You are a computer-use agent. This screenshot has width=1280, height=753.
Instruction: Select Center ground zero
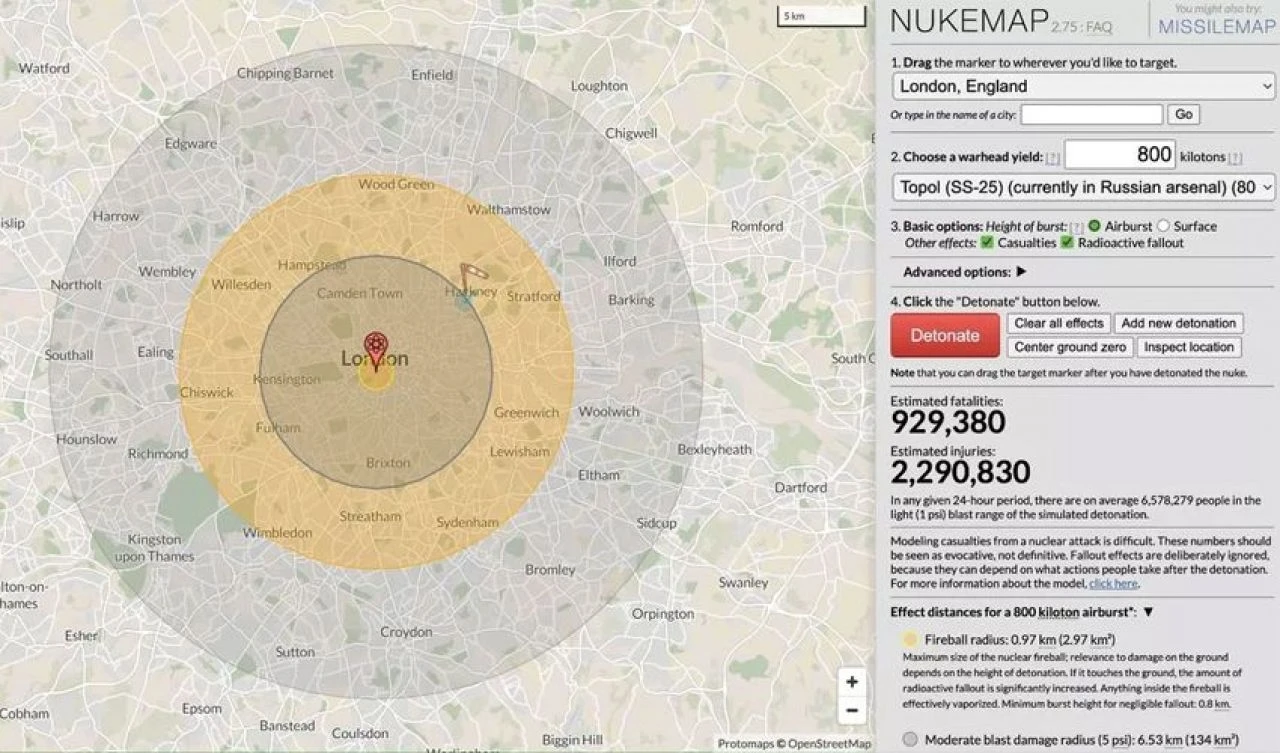coord(1069,347)
